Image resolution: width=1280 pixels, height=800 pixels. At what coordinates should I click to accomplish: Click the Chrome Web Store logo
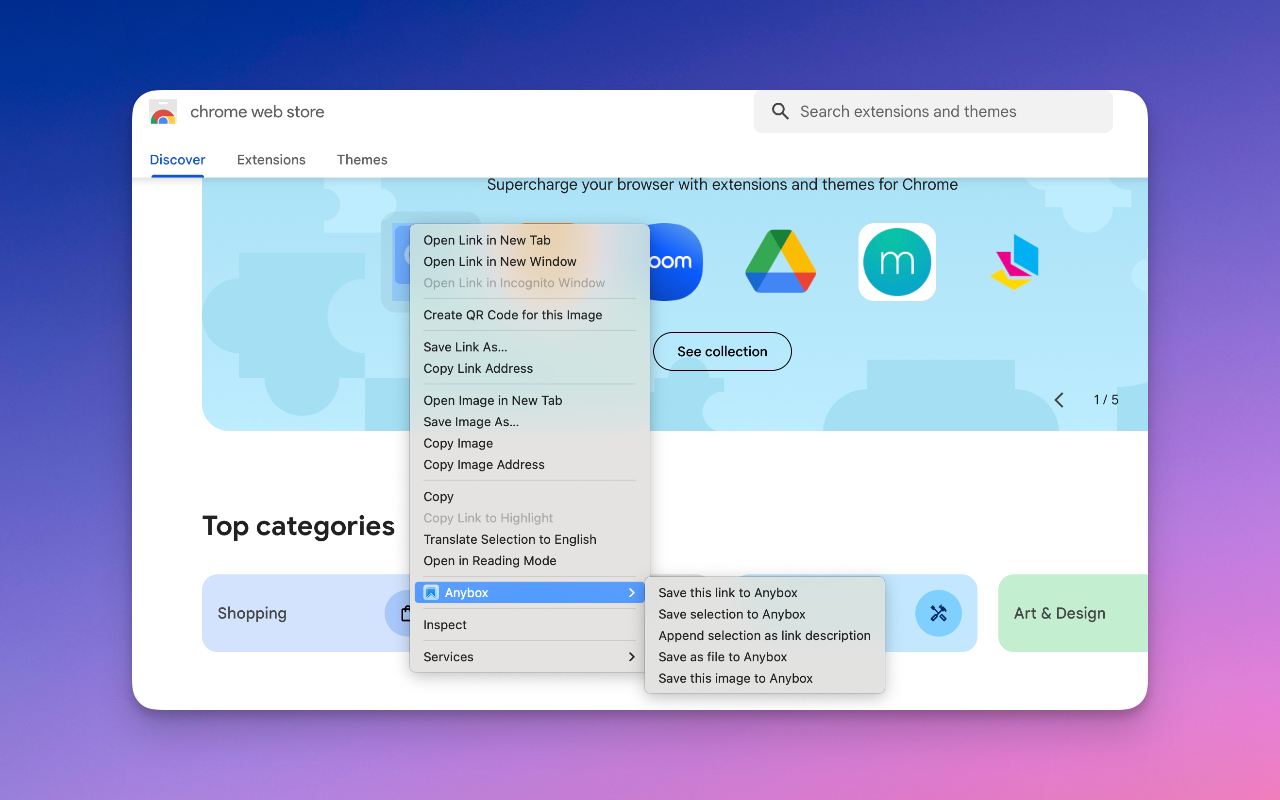(x=163, y=112)
